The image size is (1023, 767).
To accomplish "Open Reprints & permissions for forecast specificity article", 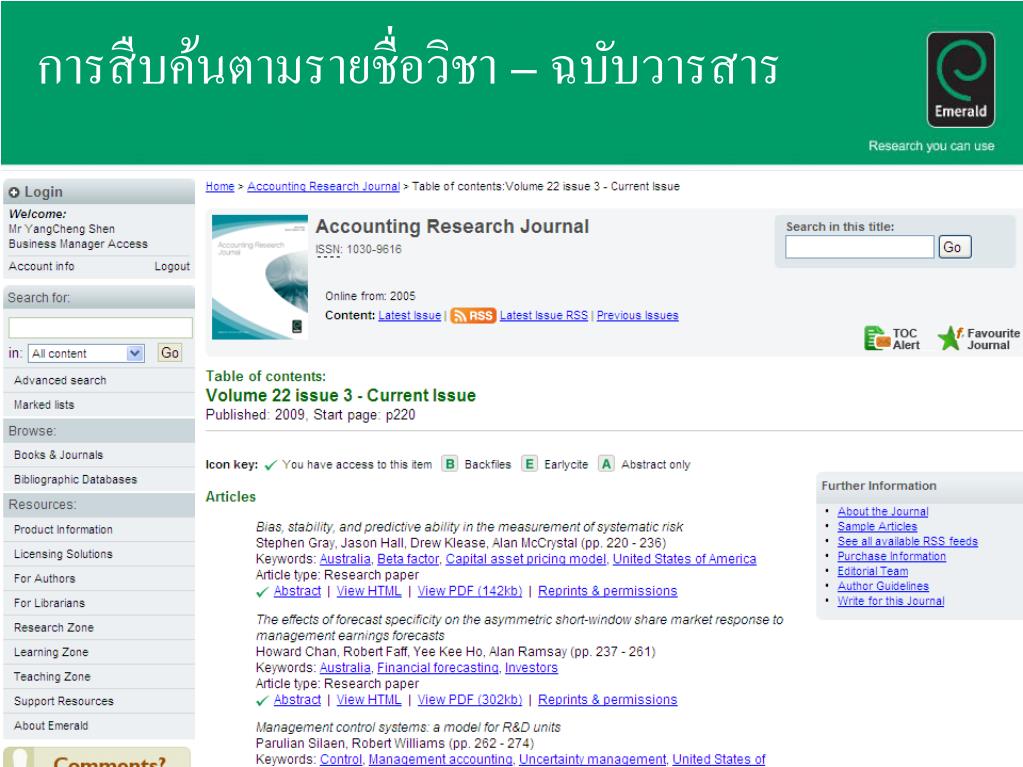I will click(x=607, y=700).
